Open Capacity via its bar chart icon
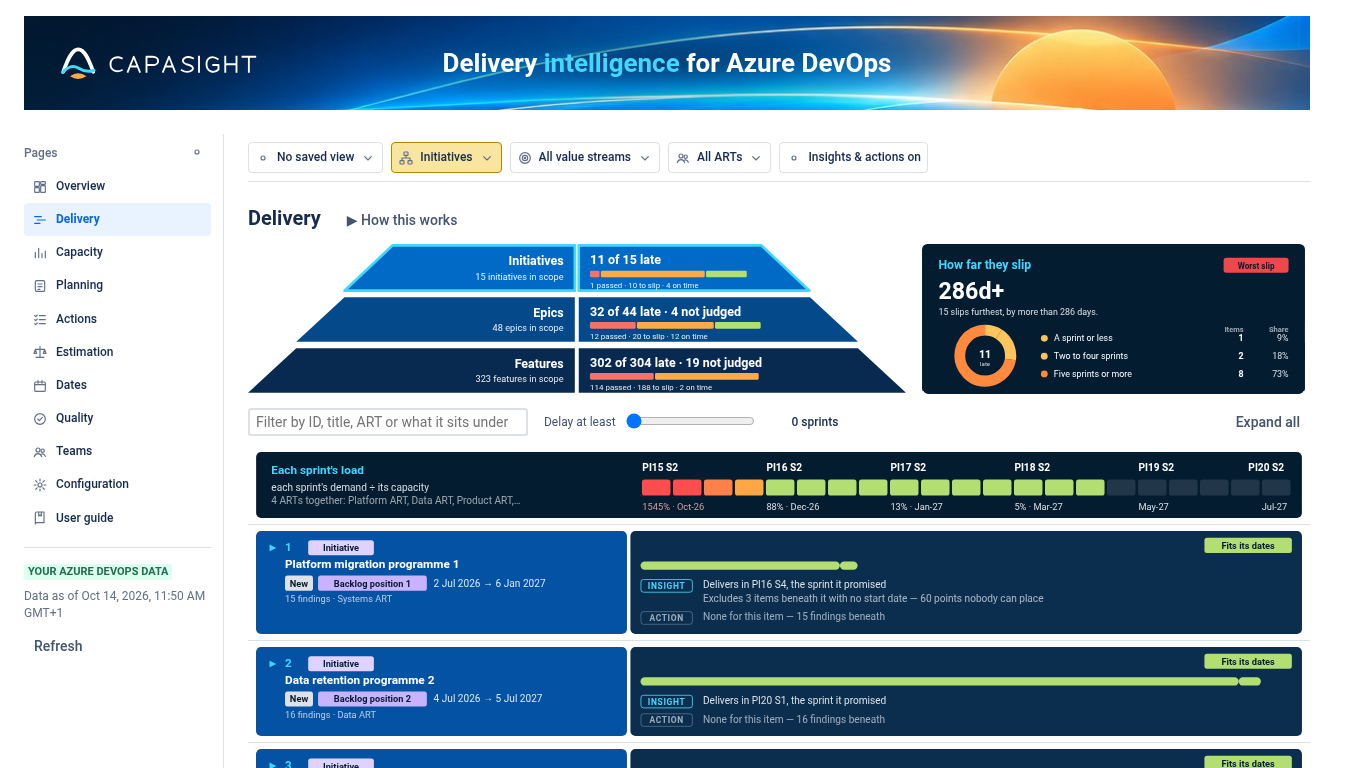Image resolution: width=1366 pixels, height=768 pixels. tap(40, 253)
